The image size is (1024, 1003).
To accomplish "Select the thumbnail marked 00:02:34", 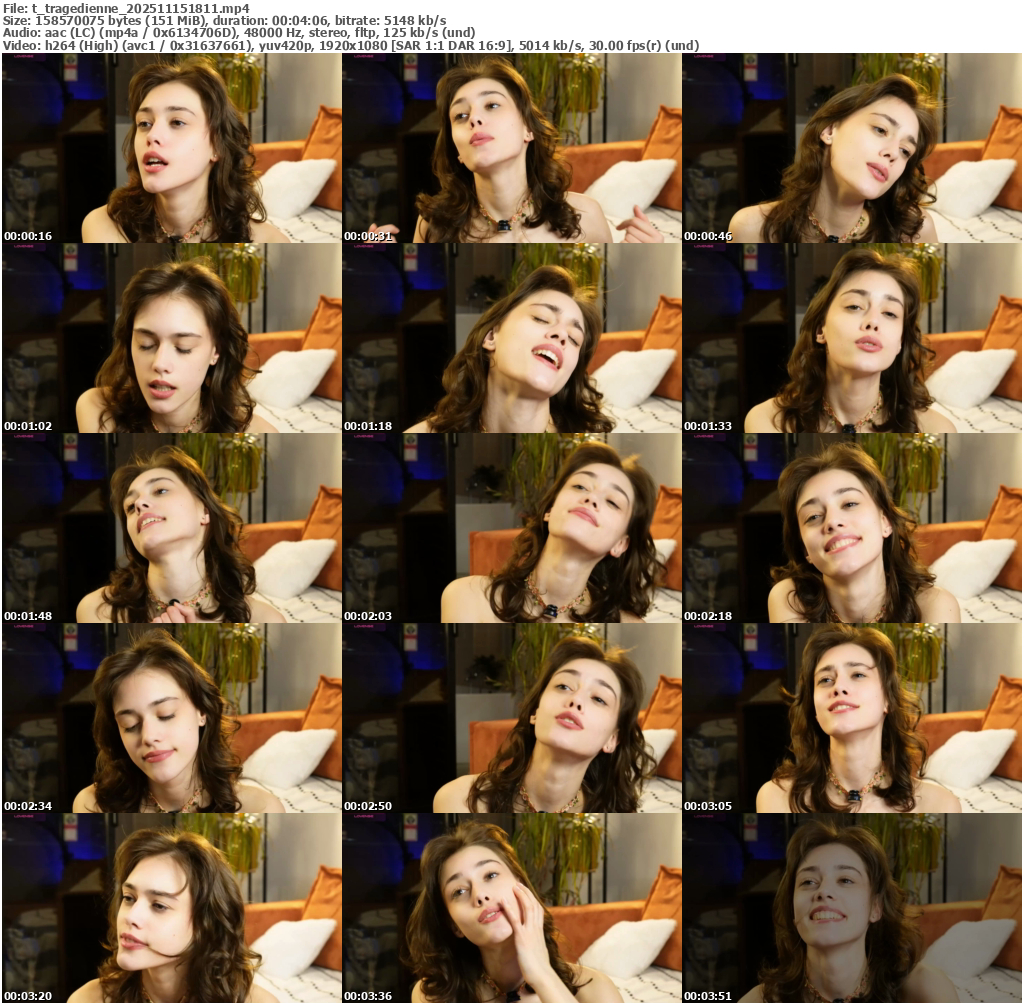I will [x=172, y=718].
